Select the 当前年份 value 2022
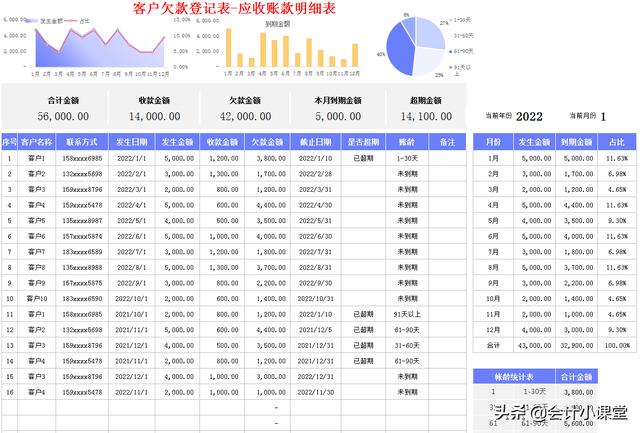640x433 pixels. 529,117
